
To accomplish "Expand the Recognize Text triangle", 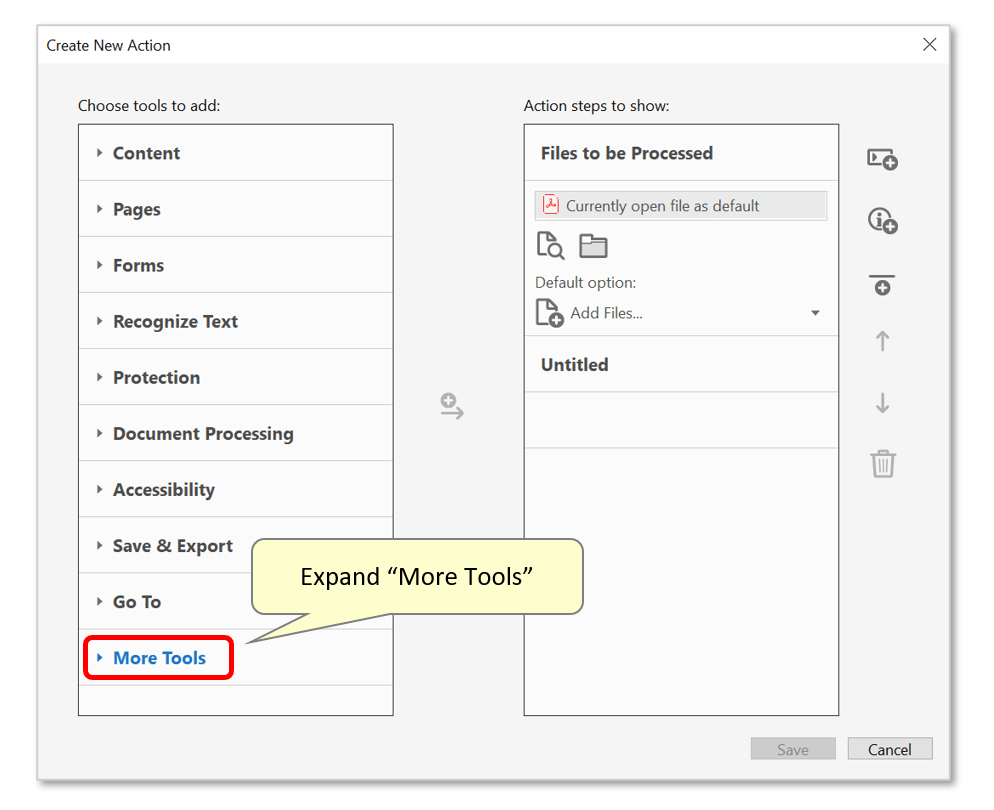I will pyautogui.click(x=100, y=321).
